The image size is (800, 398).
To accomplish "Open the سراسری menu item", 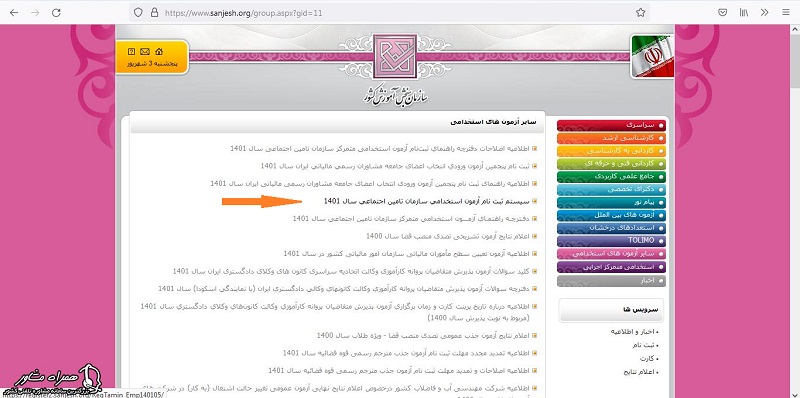I will tap(611, 125).
